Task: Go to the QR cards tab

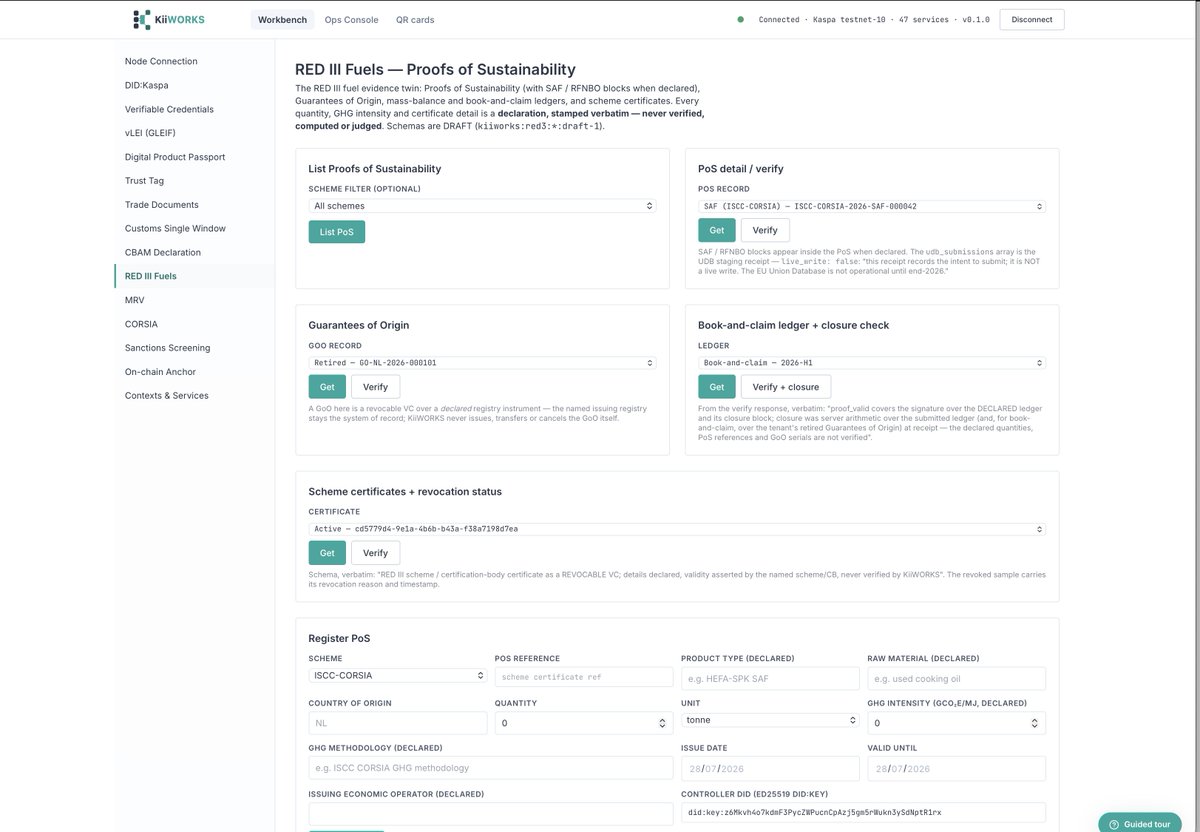Action: click(x=415, y=20)
